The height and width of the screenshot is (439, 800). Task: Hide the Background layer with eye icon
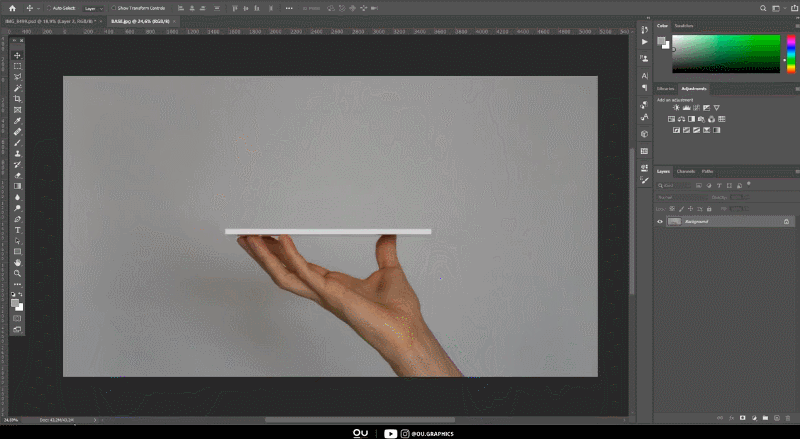[x=660, y=221]
